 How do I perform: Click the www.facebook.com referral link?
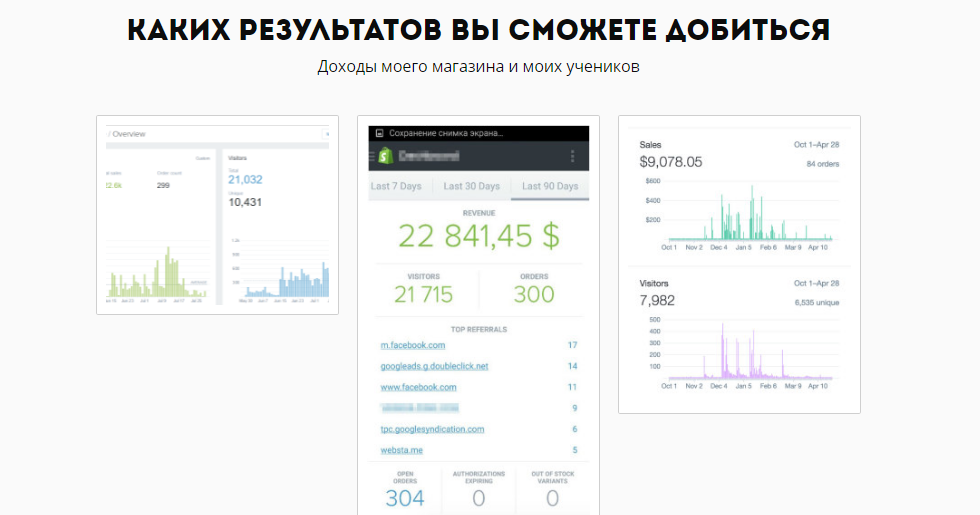click(x=418, y=388)
